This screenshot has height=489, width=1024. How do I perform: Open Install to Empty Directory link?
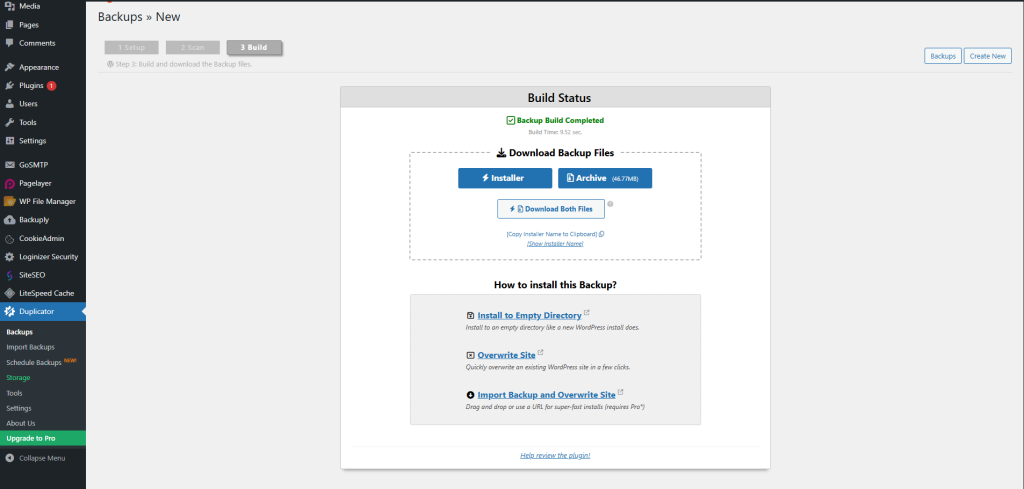[x=530, y=315]
